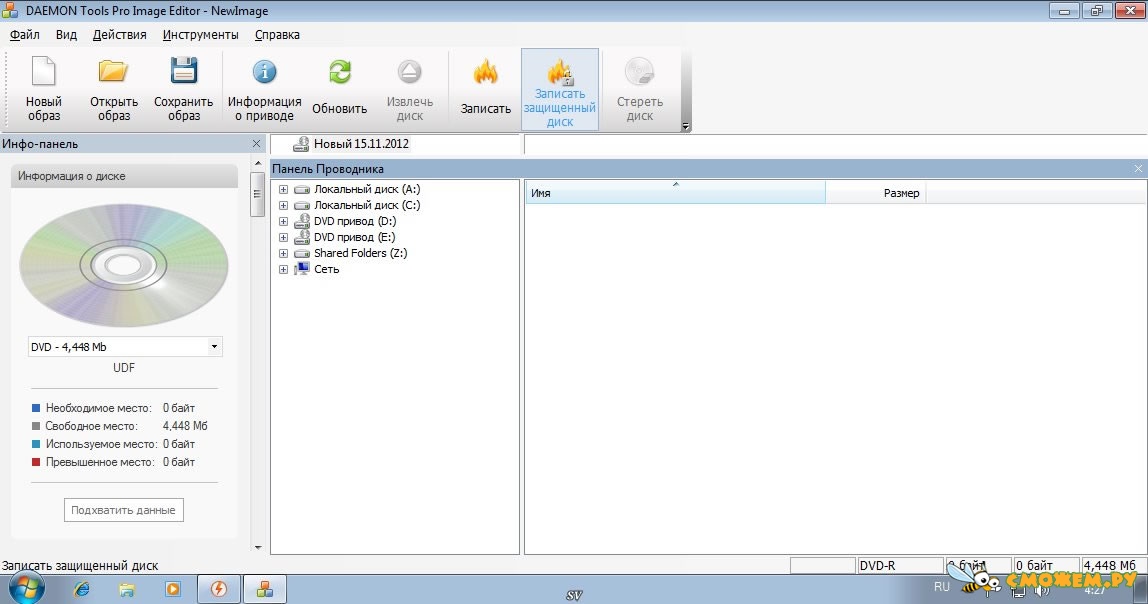The height and width of the screenshot is (604, 1148).
Task: Open the Вид menu
Action: coord(66,34)
